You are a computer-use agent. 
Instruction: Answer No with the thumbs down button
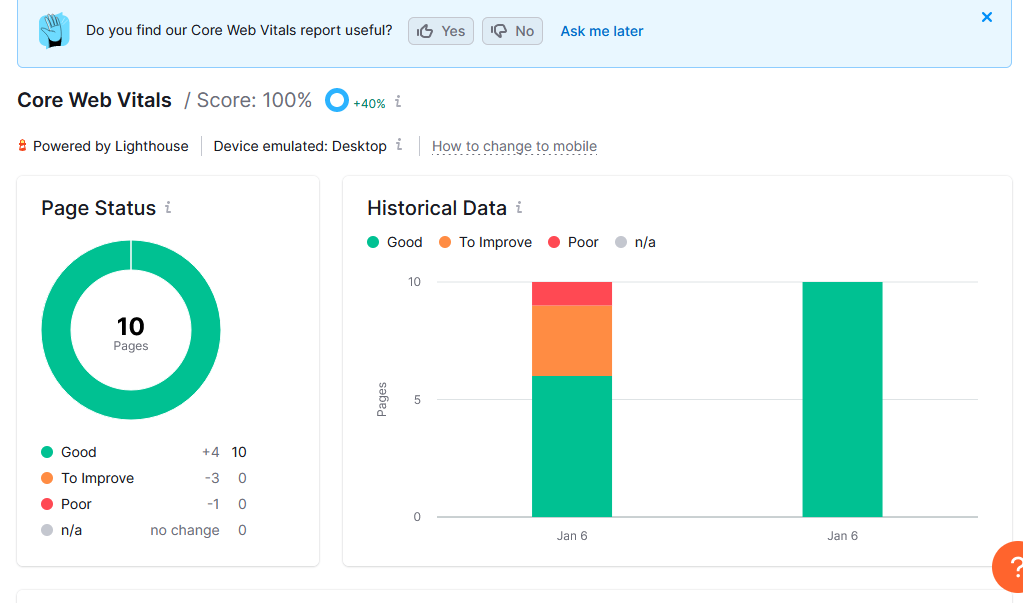coord(512,31)
